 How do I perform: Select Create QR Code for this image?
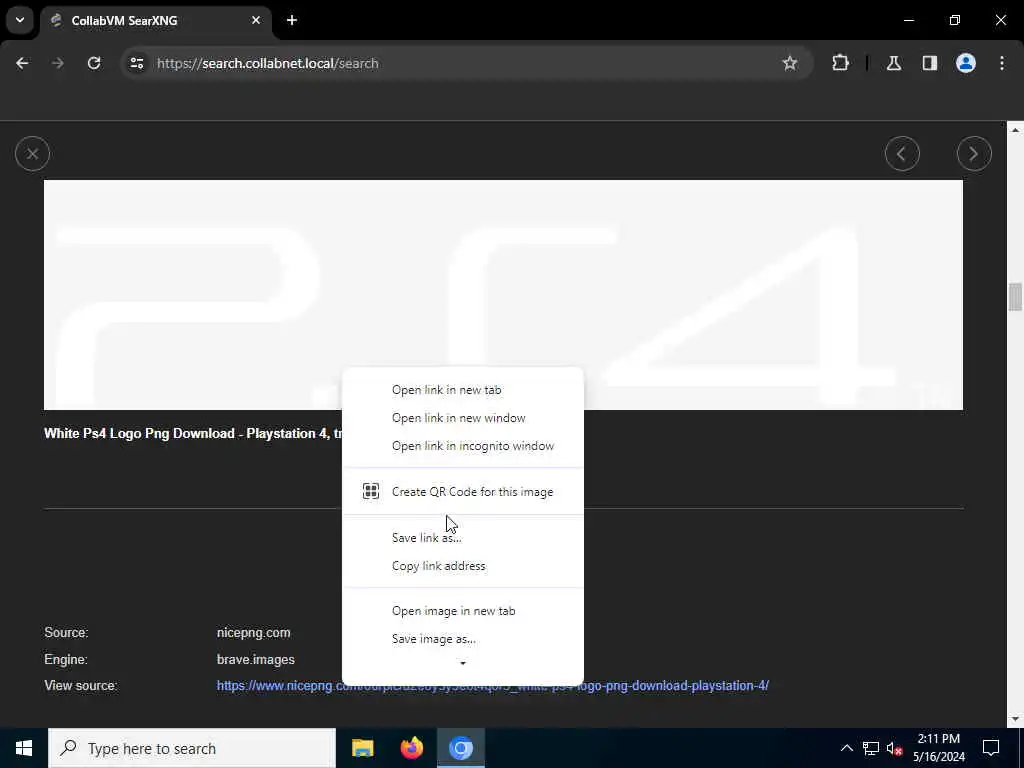tap(462, 492)
